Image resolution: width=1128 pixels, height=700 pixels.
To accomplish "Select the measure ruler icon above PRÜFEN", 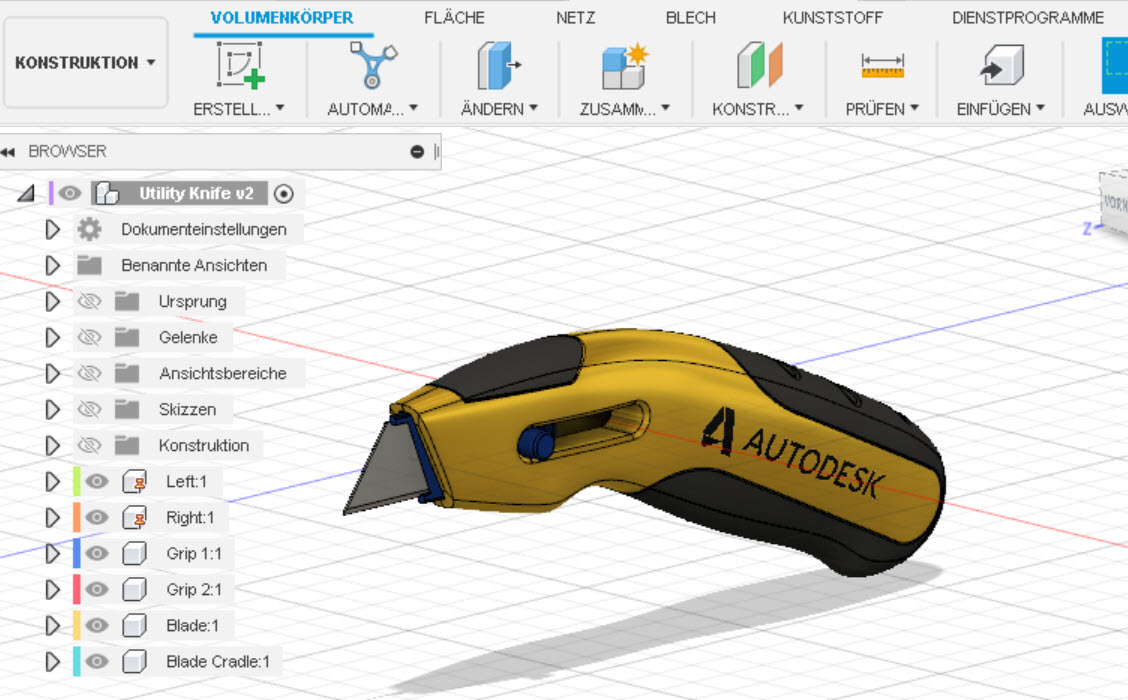I will click(x=883, y=65).
